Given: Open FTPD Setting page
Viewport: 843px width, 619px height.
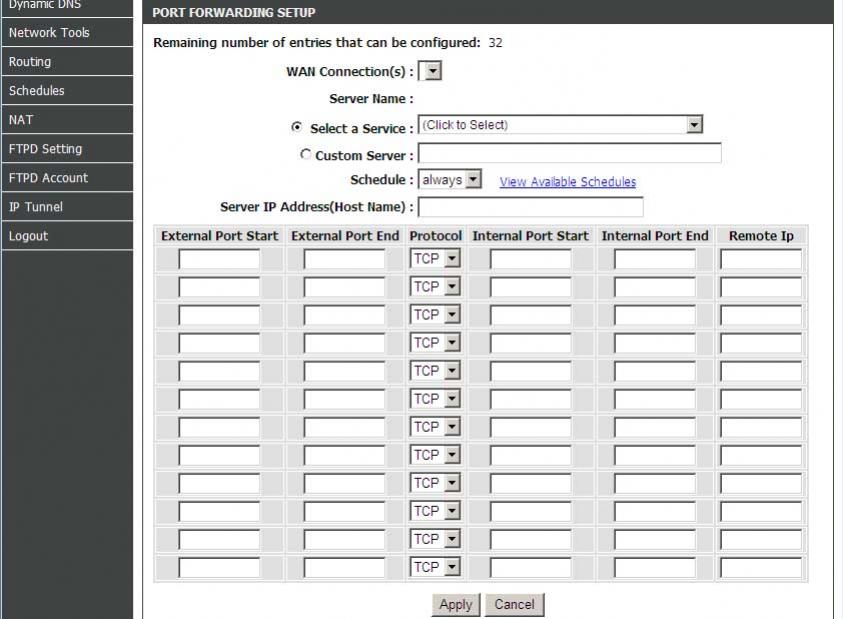Looking at the screenshot, I should pyautogui.click(x=67, y=148).
